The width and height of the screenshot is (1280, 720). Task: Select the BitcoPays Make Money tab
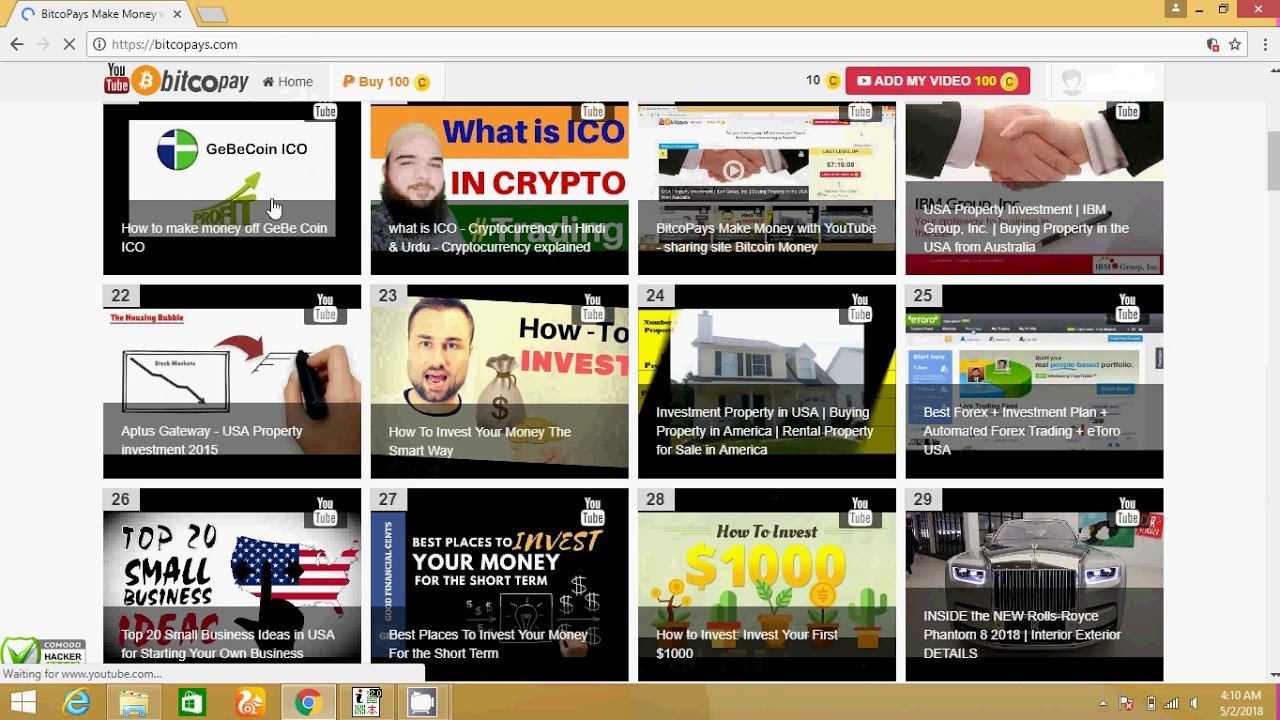98,14
